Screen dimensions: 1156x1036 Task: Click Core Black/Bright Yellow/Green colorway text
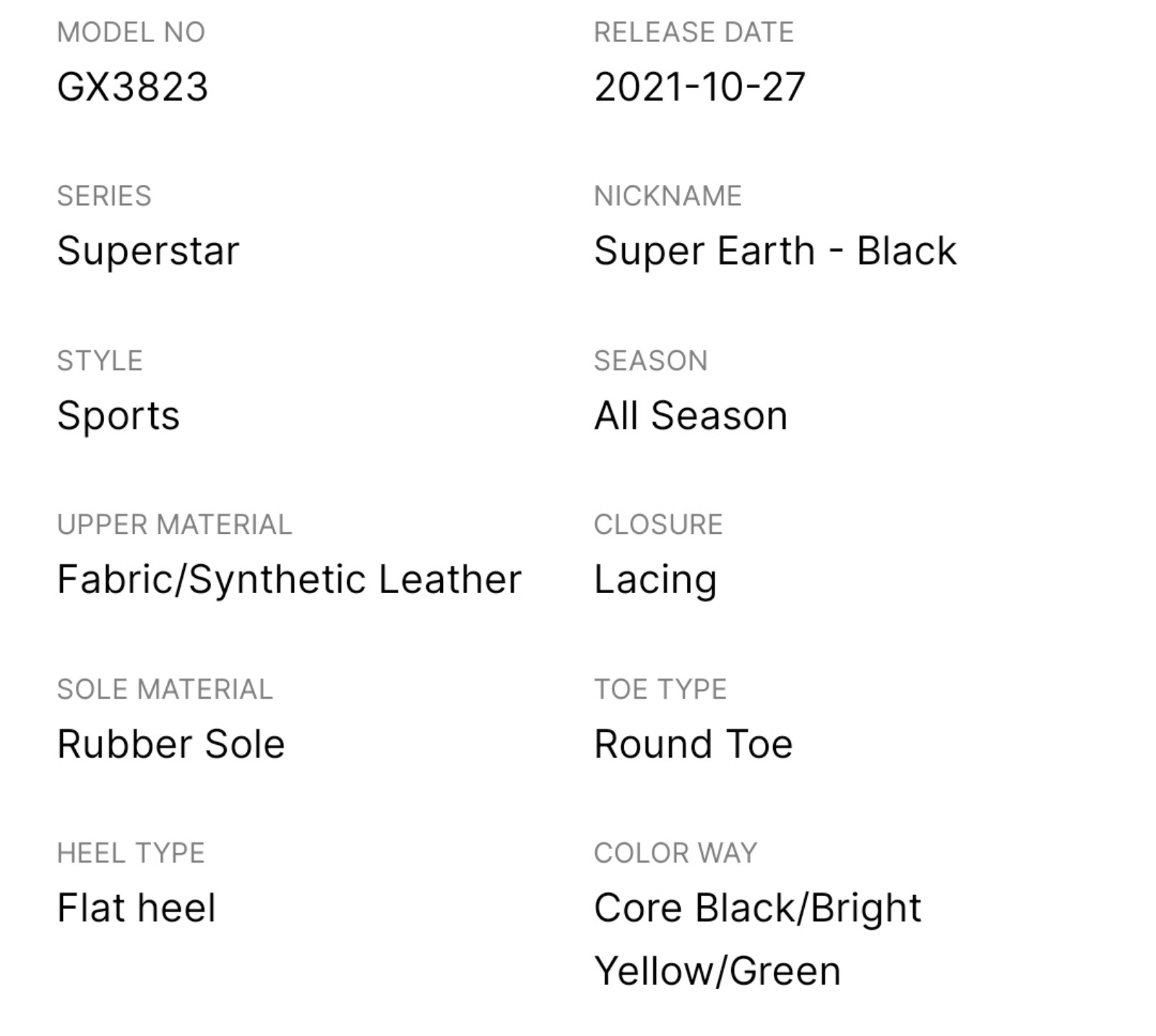758,940
